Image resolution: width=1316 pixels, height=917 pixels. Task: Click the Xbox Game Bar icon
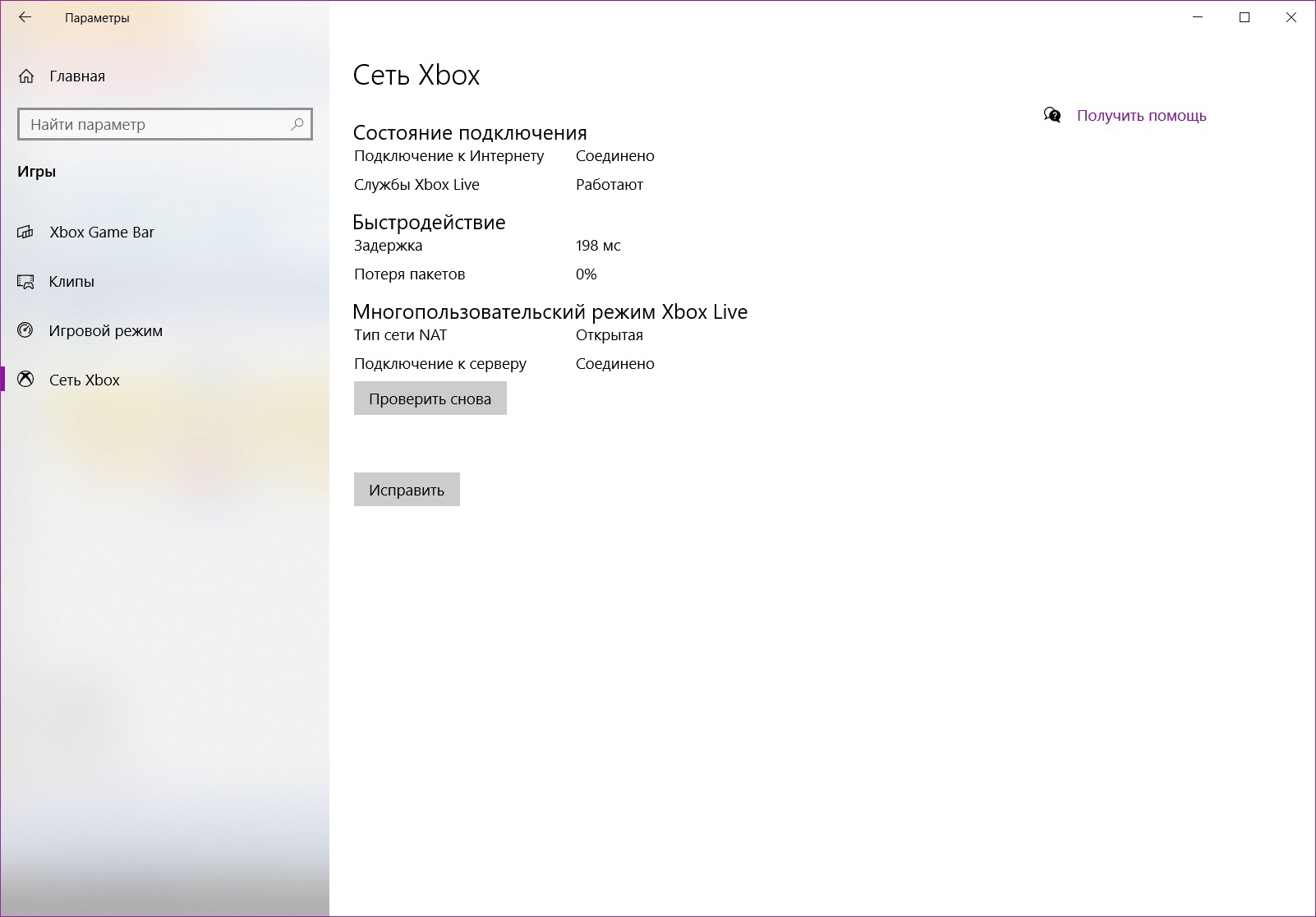[x=25, y=233]
